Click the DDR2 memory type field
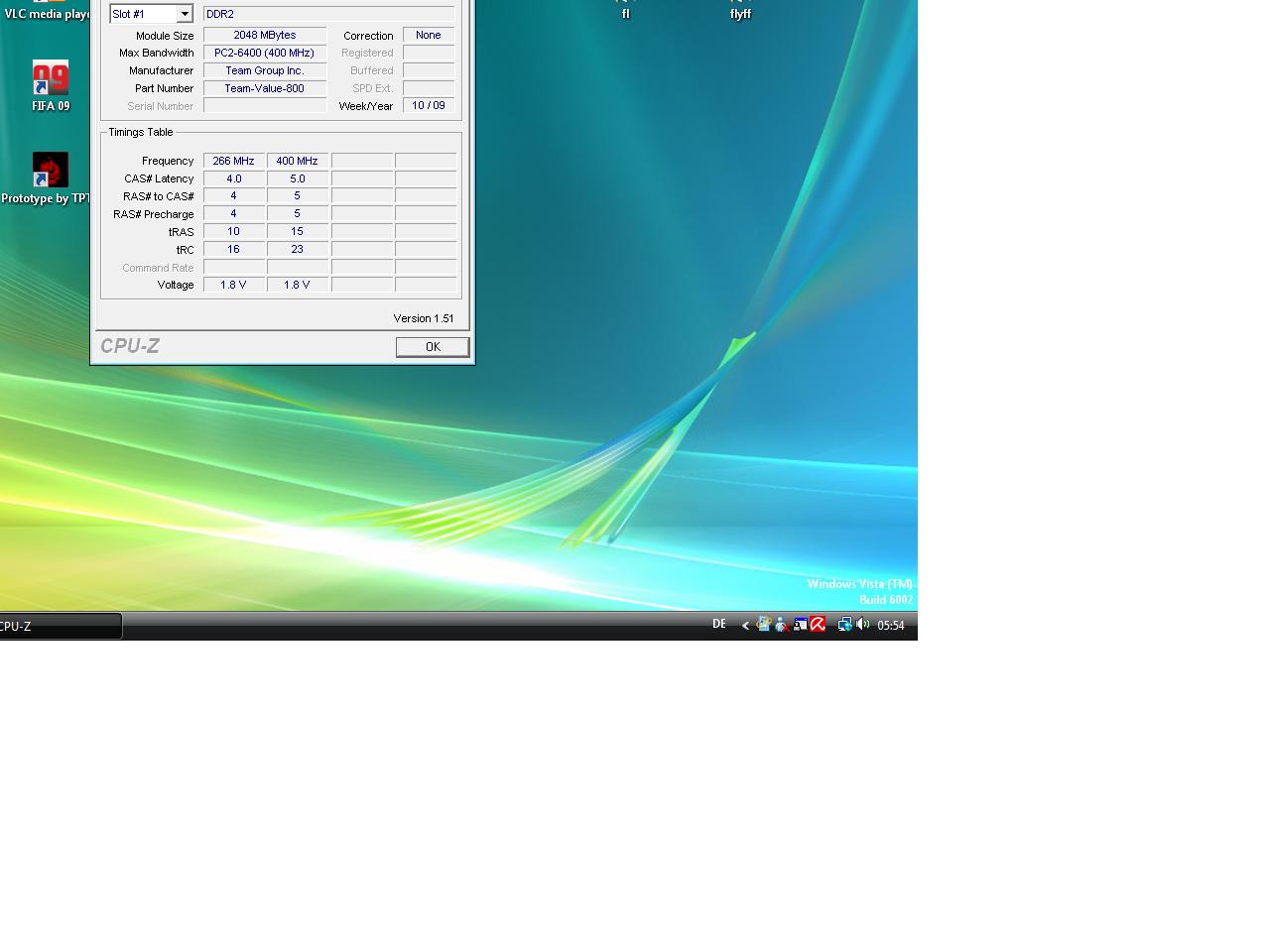This screenshot has width=1270, height=952. (328, 14)
